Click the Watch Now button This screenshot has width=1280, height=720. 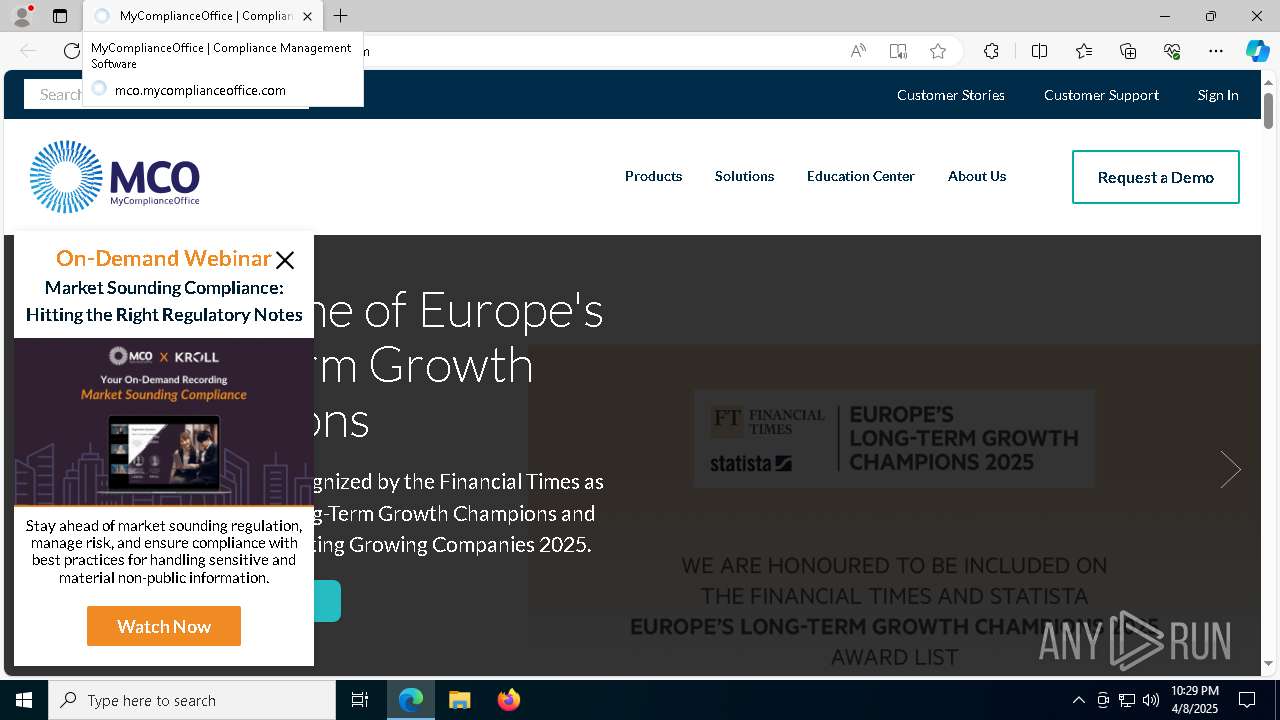[x=164, y=626]
